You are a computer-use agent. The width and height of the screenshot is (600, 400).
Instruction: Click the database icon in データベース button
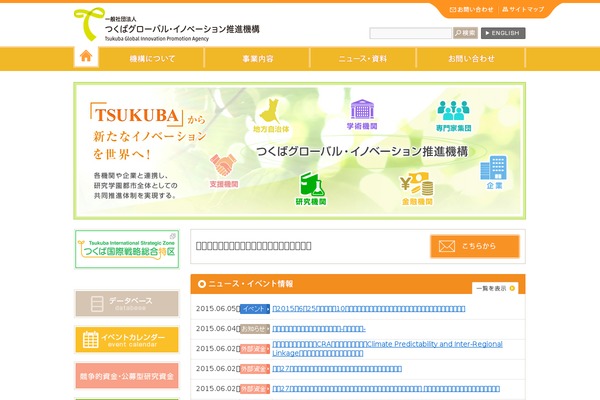pos(97,304)
